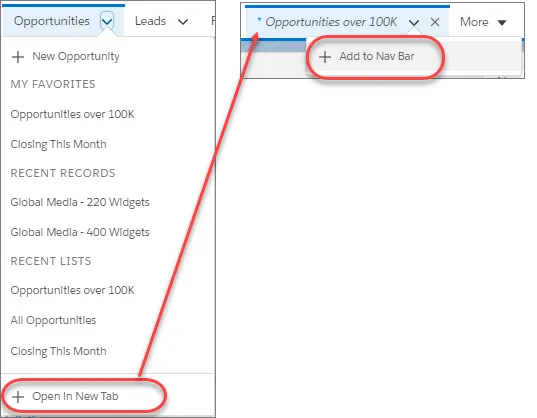This screenshot has width=537, height=418.
Task: Open Opportunities over 100K under Recent Lists
Action: tap(72, 290)
